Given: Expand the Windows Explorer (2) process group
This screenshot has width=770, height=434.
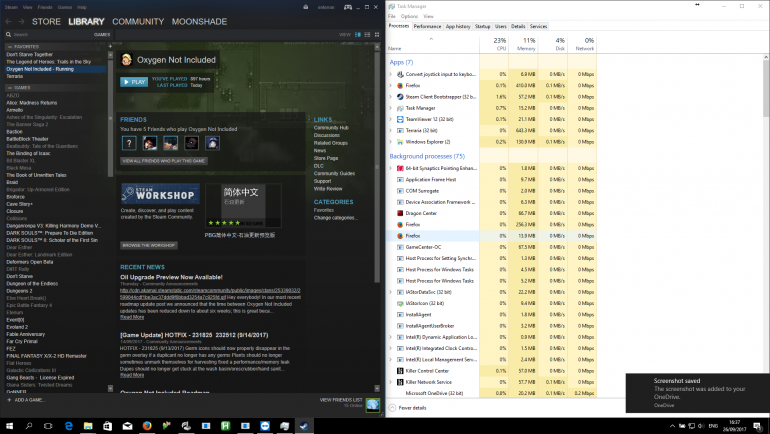Looking at the screenshot, I should pos(389,141).
